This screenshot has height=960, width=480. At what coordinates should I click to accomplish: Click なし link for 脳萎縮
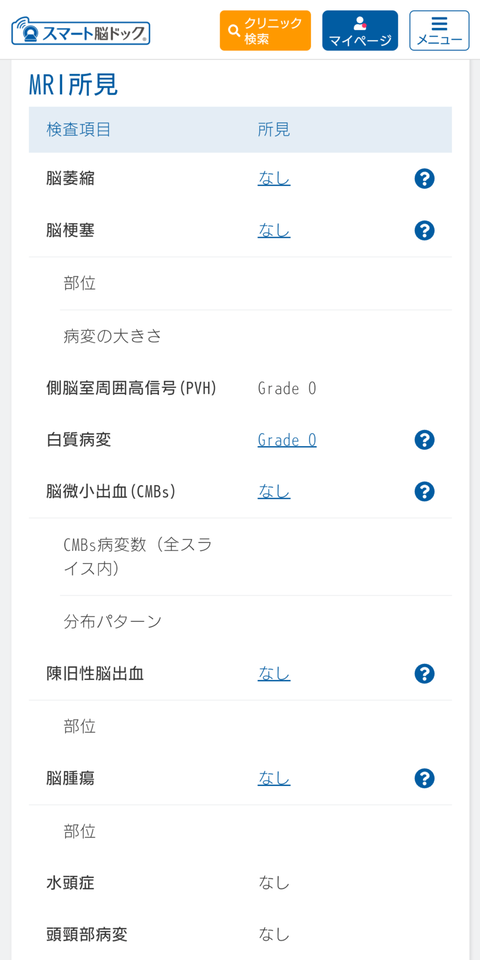274,179
